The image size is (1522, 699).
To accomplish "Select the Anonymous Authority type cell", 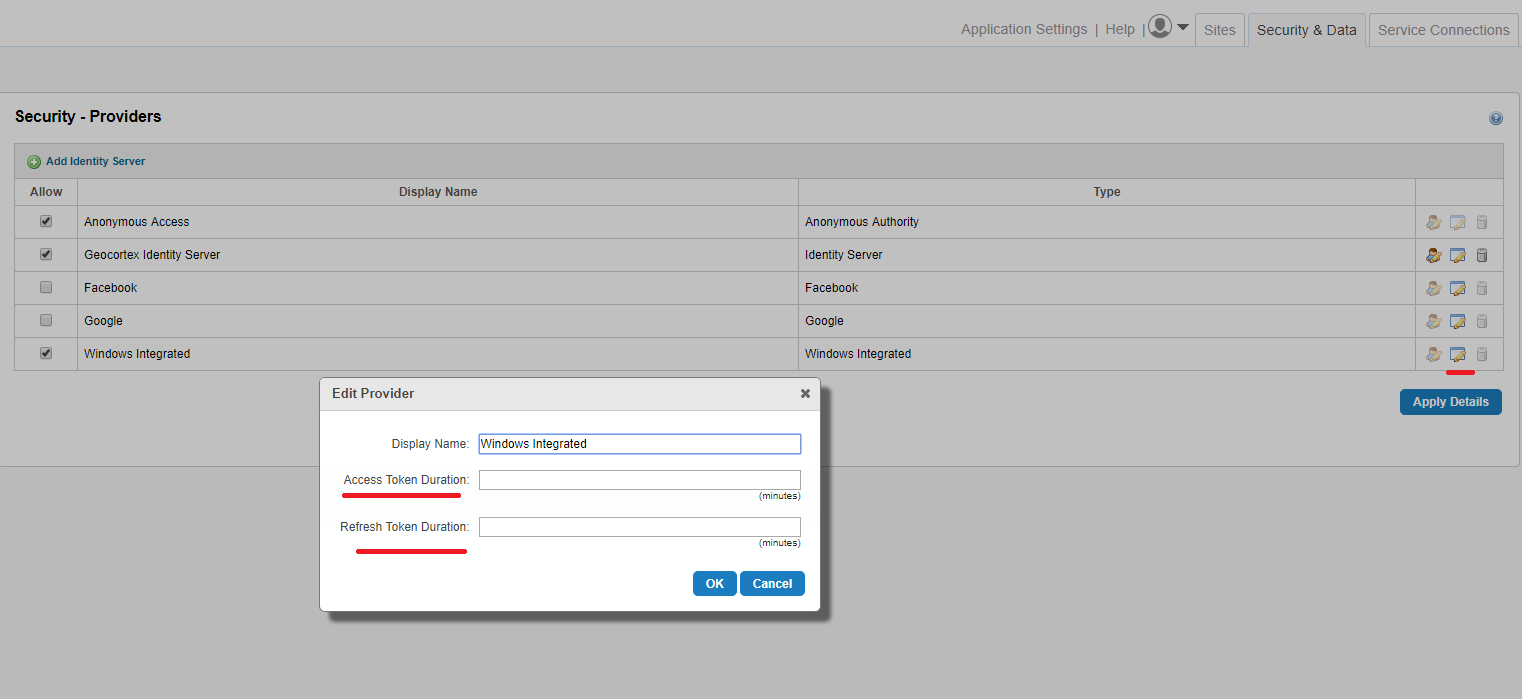I will [x=1107, y=222].
